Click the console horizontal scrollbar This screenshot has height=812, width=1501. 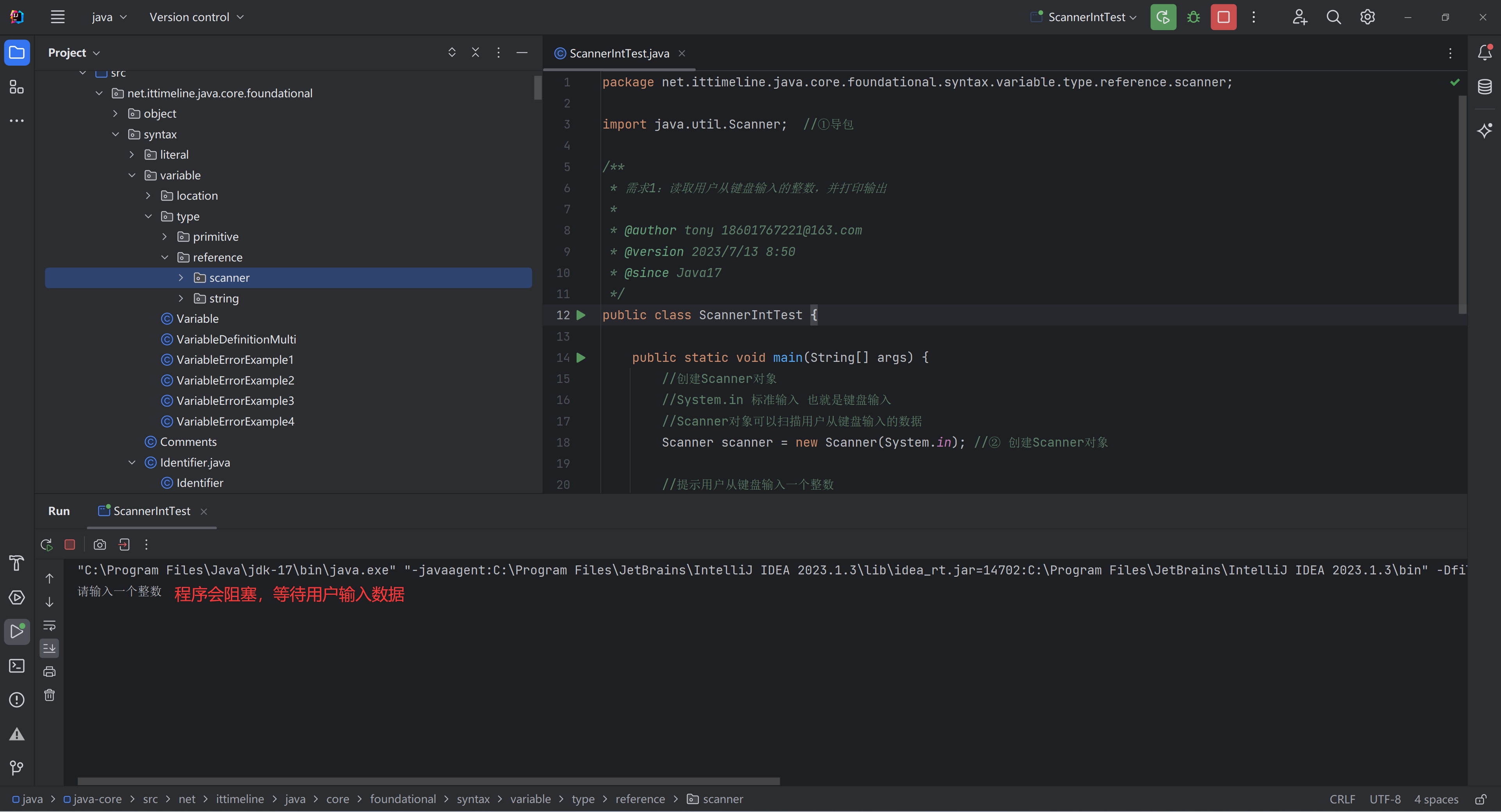coord(428,781)
